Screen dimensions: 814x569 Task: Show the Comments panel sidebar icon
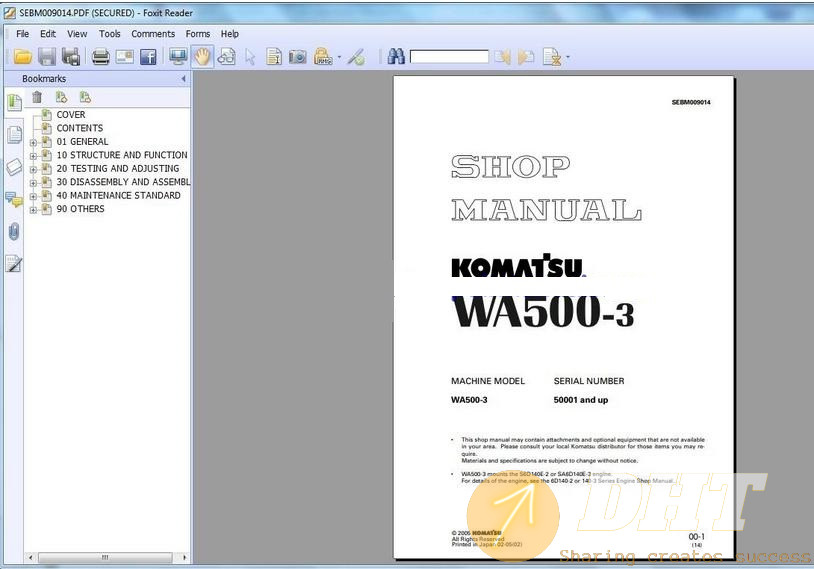click(15, 199)
